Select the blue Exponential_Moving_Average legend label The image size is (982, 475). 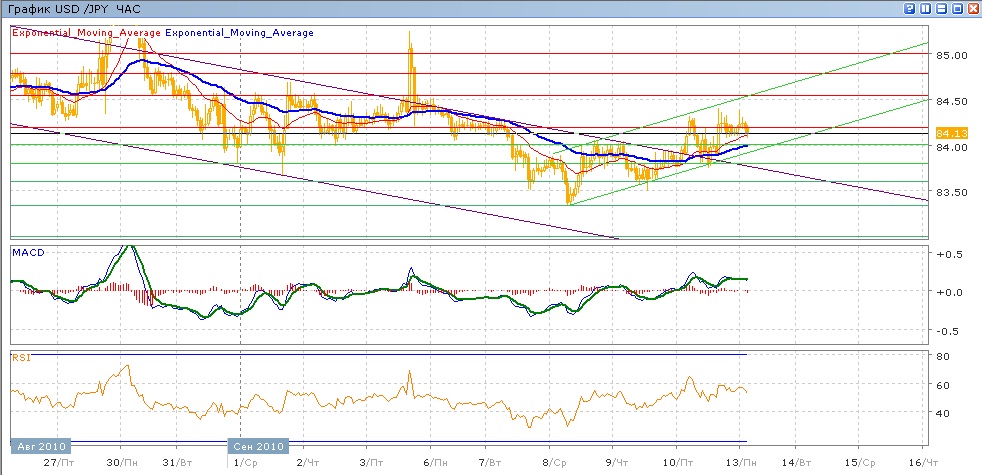(239, 33)
